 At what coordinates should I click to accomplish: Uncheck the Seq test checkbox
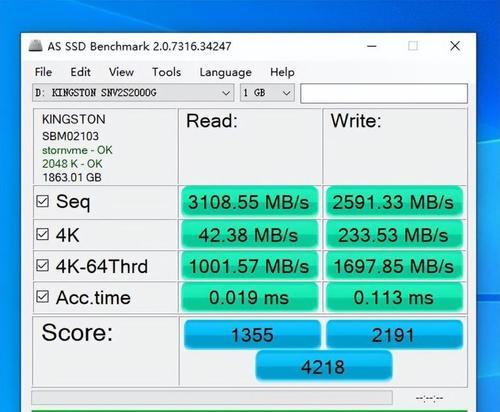click(x=42, y=201)
